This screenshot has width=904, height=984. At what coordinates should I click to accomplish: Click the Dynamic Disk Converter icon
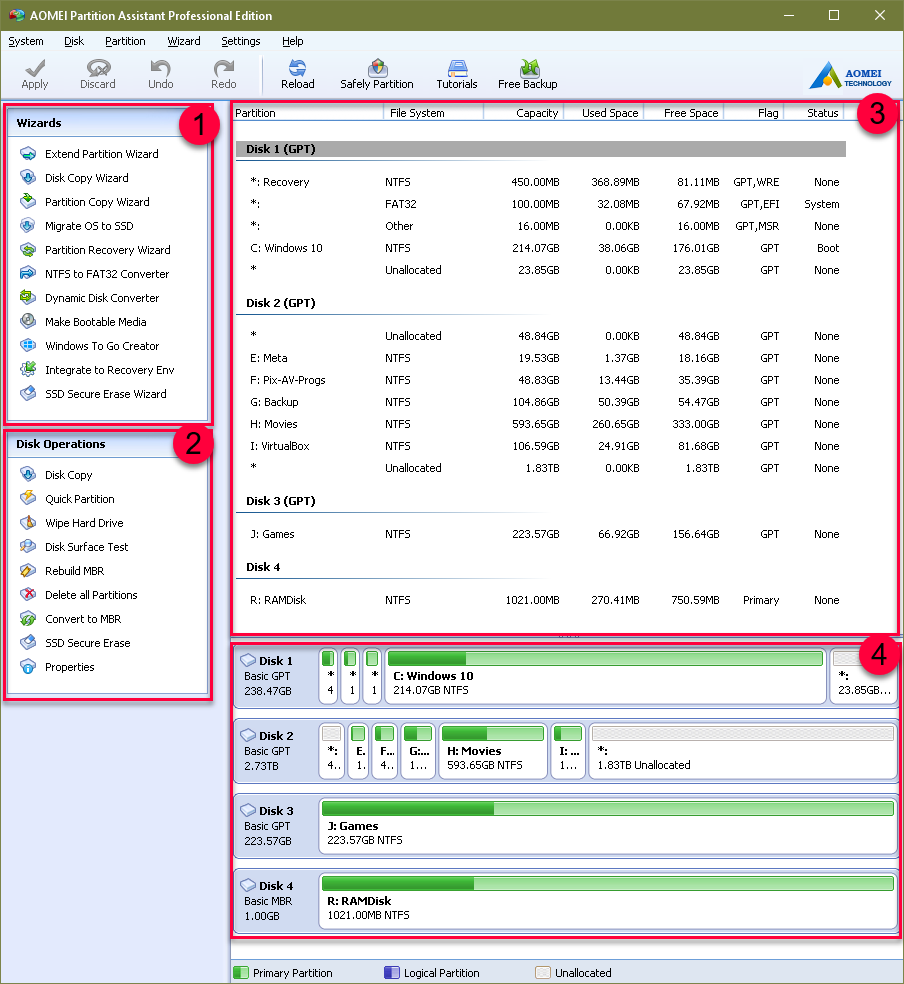(x=28, y=297)
